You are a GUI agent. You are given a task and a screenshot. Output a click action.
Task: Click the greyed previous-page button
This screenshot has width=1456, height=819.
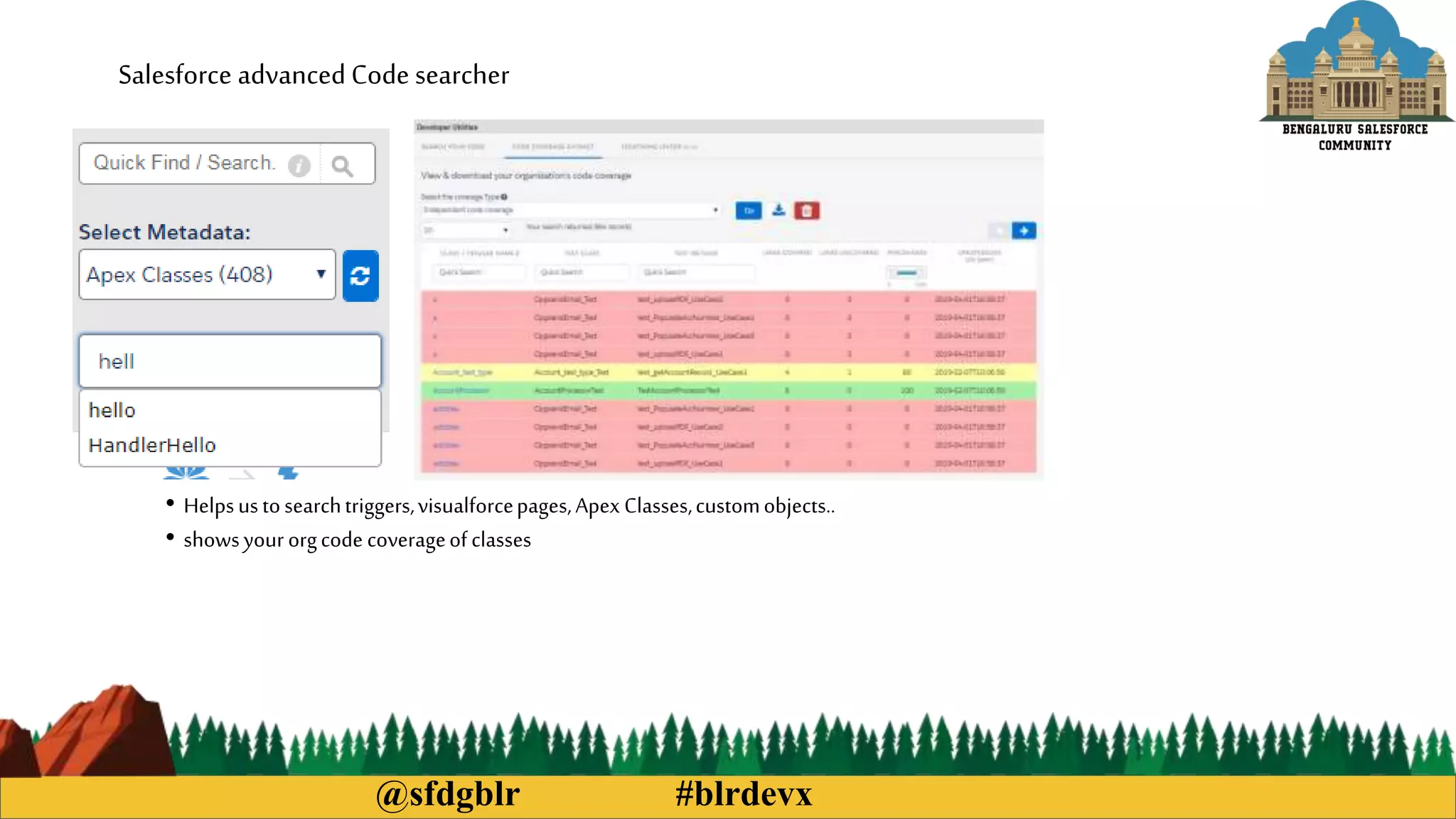[x=998, y=230]
